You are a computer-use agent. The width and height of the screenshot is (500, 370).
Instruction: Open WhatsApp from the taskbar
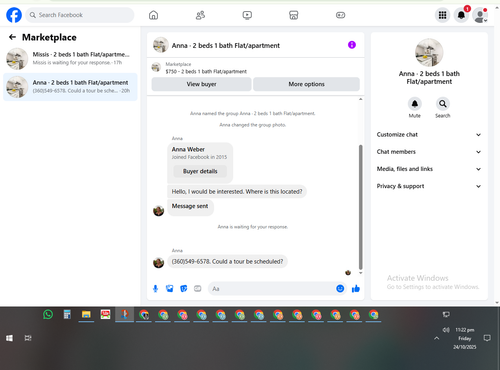pos(48,314)
